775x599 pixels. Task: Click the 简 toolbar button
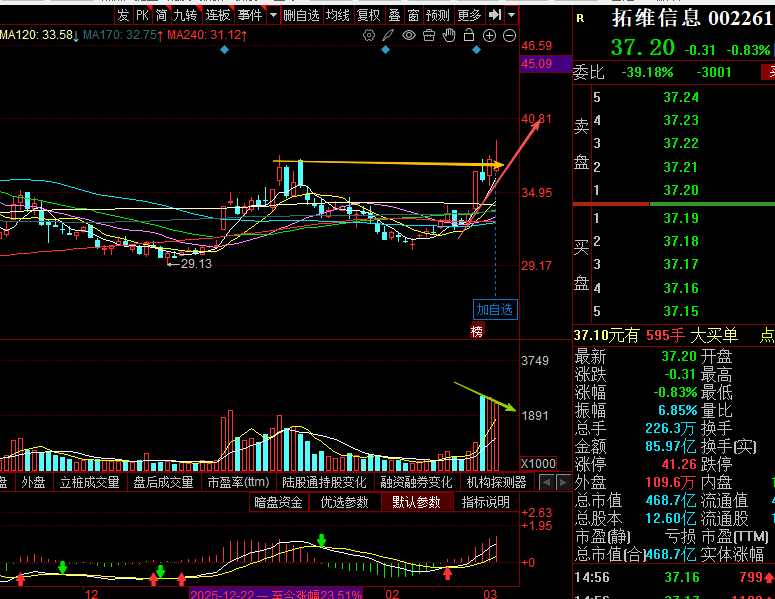coord(162,15)
